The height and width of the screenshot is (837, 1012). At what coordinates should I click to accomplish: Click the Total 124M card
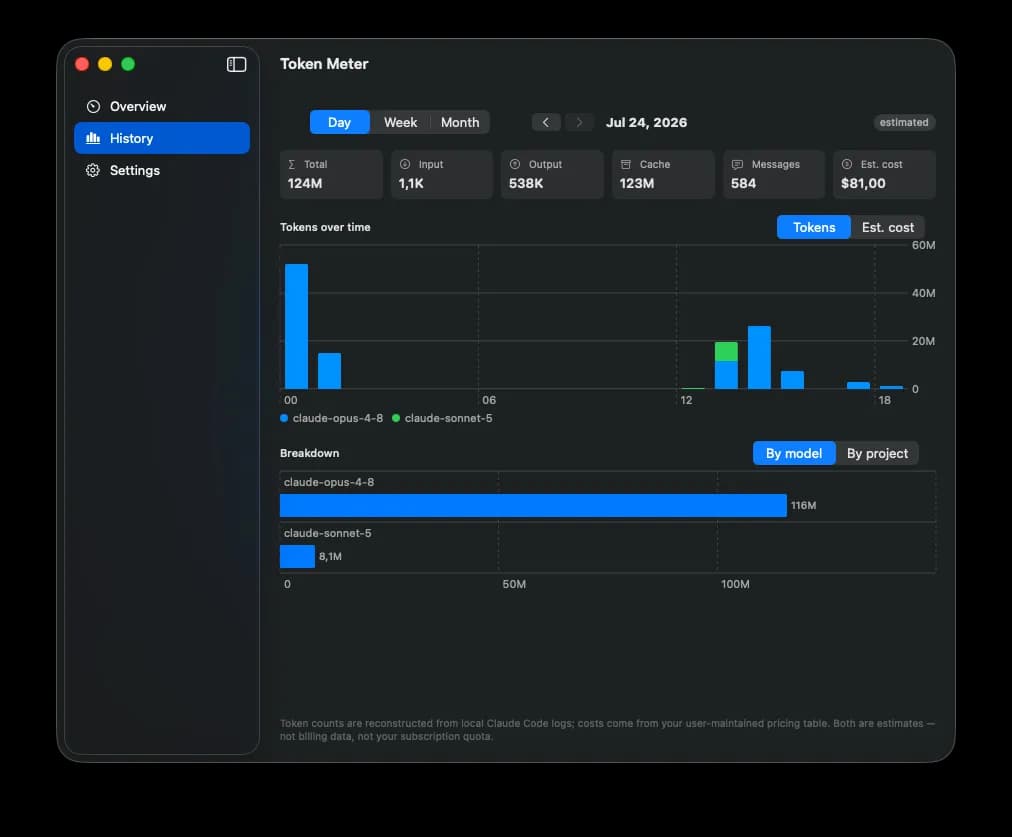tap(332, 174)
